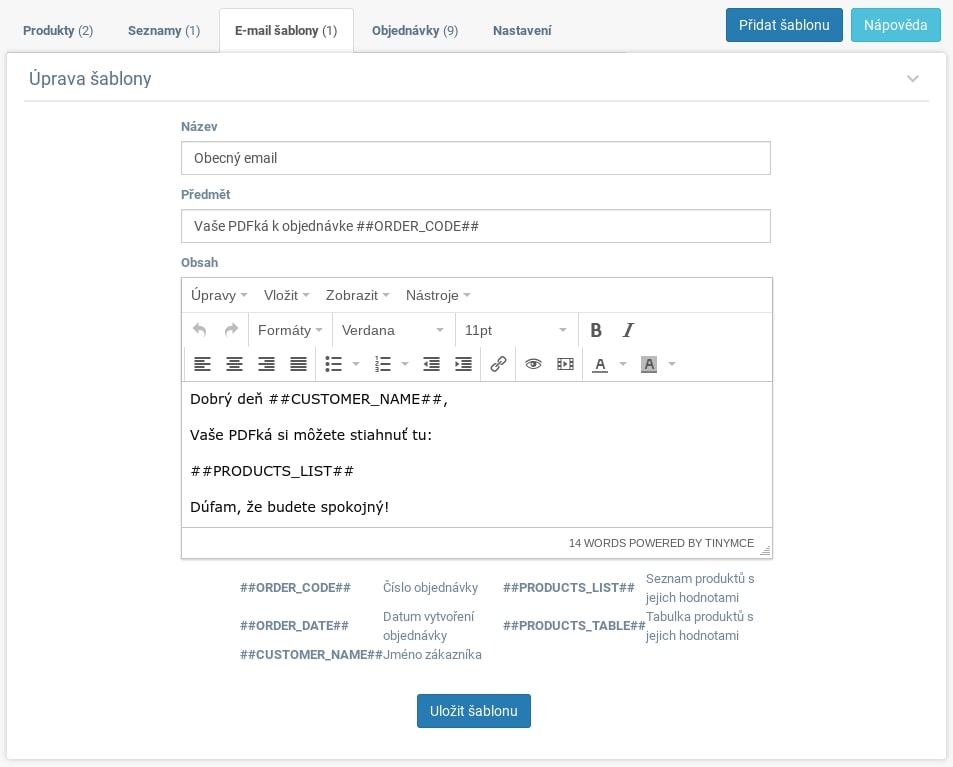The image size is (953, 767).
Task: Click the ##PRODUCTS_TABLE## placeholder label
Action: (x=574, y=625)
